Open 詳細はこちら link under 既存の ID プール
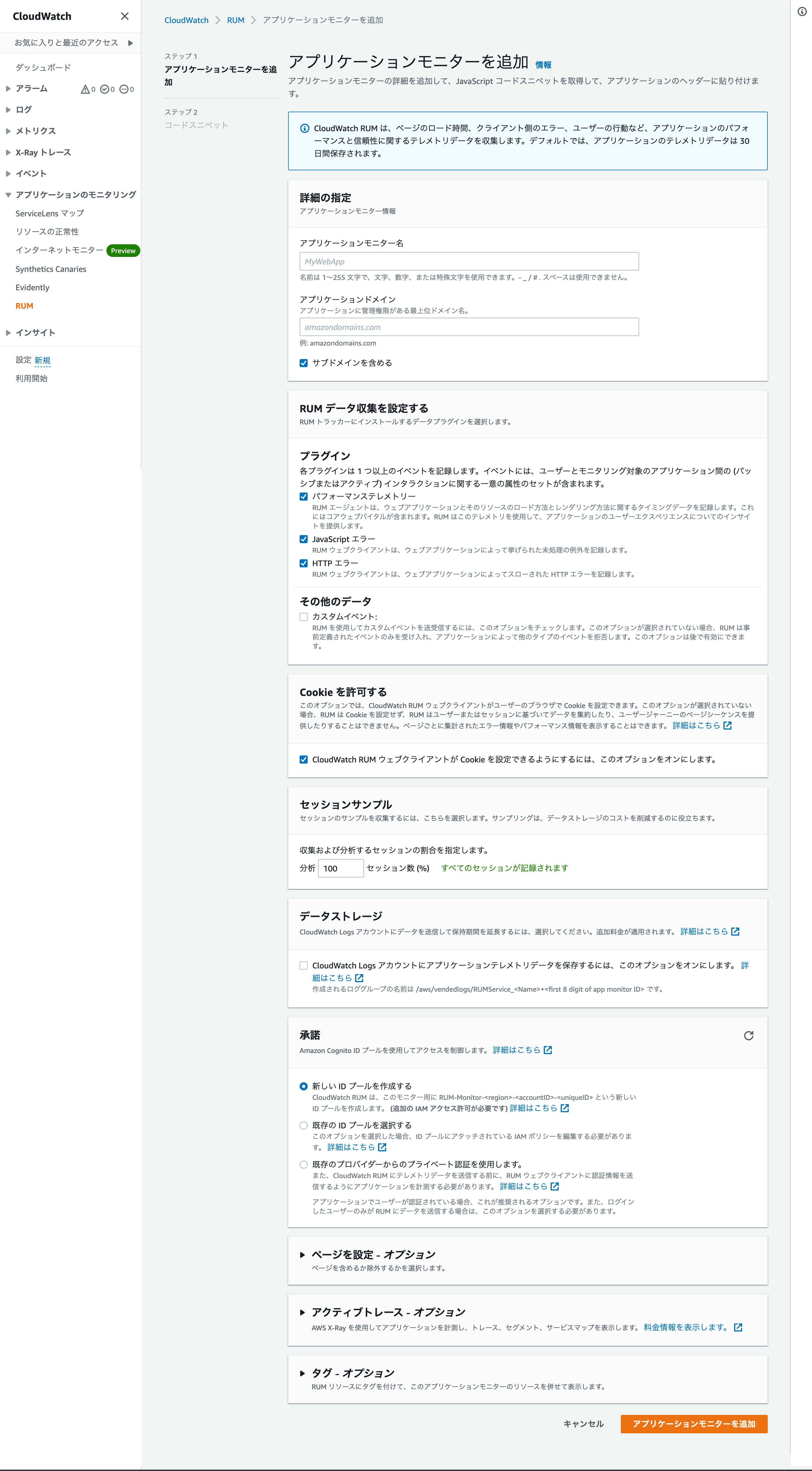The width and height of the screenshot is (812, 1471). tap(357, 1147)
